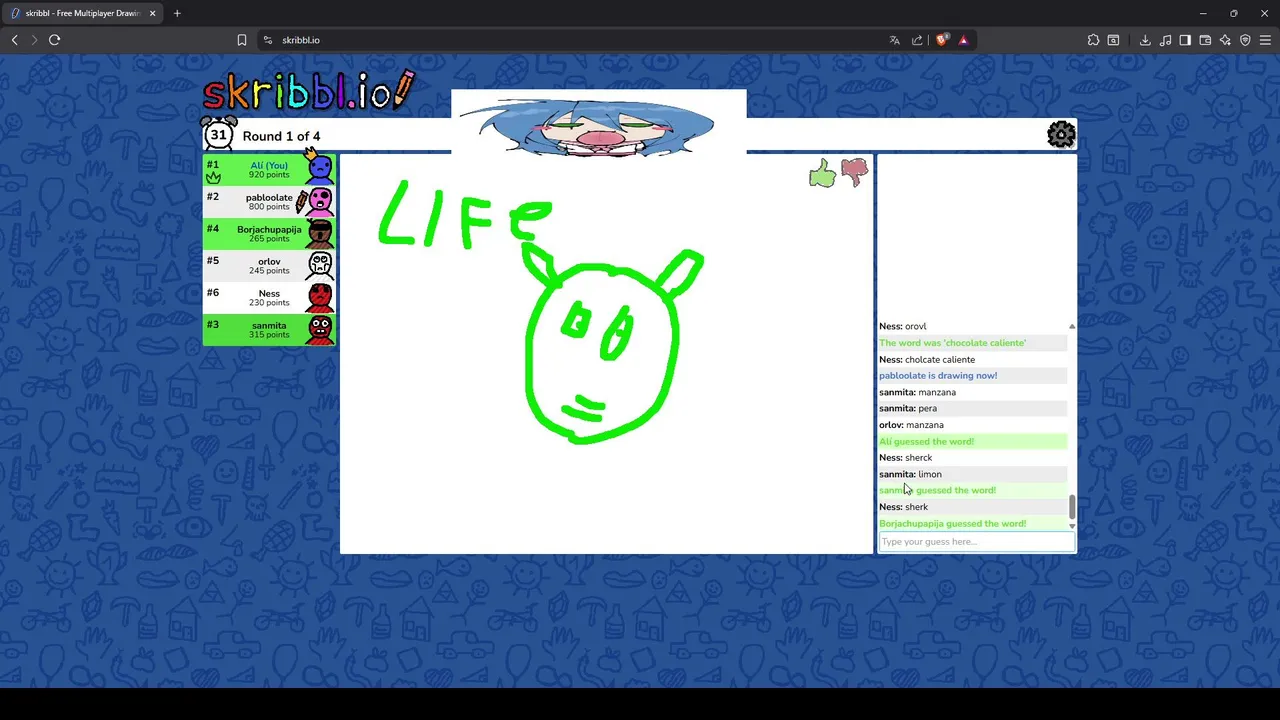Select Borjachupapija player name
This screenshot has height=720, width=1280.
(269, 229)
